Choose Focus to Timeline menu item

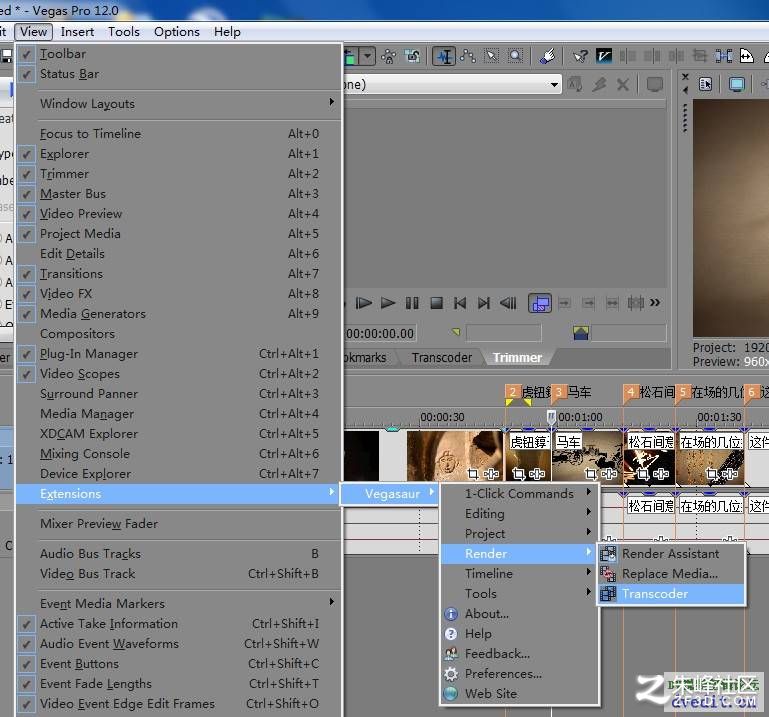tap(179, 134)
